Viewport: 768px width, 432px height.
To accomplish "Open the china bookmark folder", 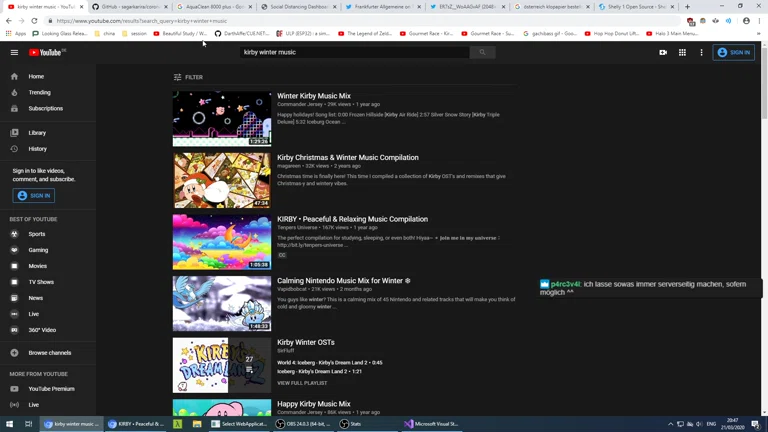I will coord(104,34).
